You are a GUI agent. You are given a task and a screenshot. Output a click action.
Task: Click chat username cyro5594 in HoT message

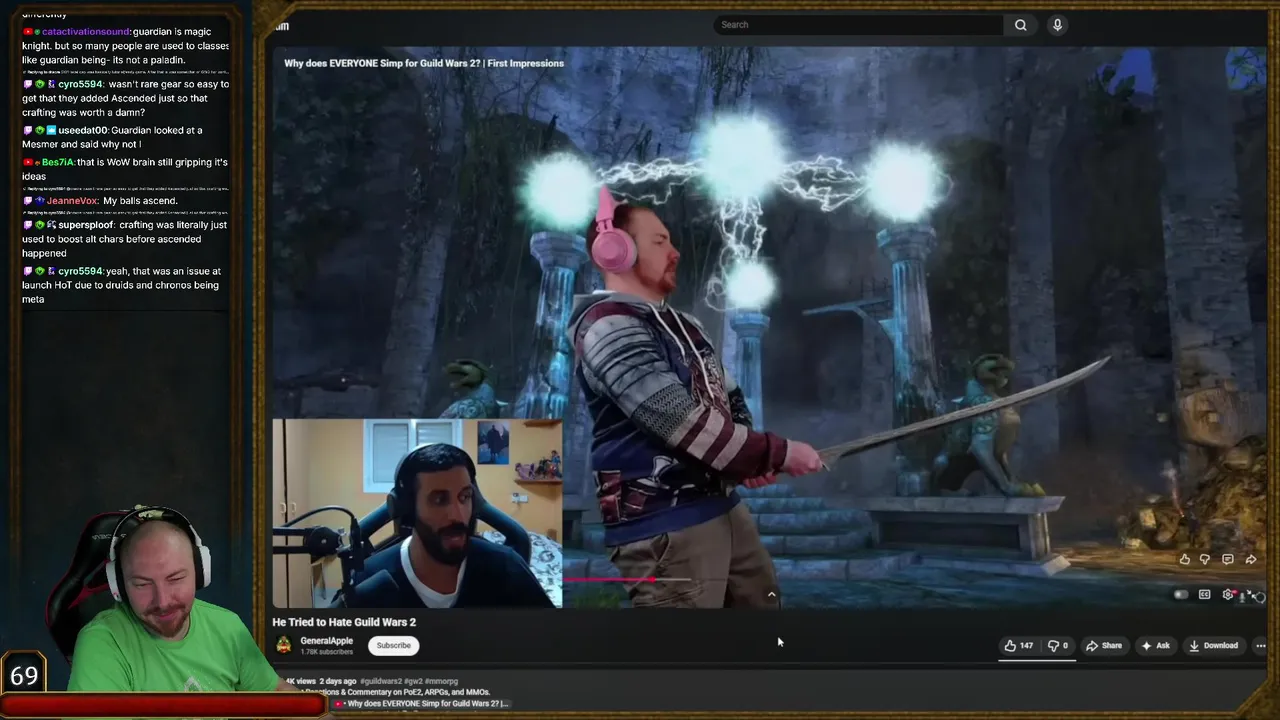pyautogui.click(x=80, y=272)
